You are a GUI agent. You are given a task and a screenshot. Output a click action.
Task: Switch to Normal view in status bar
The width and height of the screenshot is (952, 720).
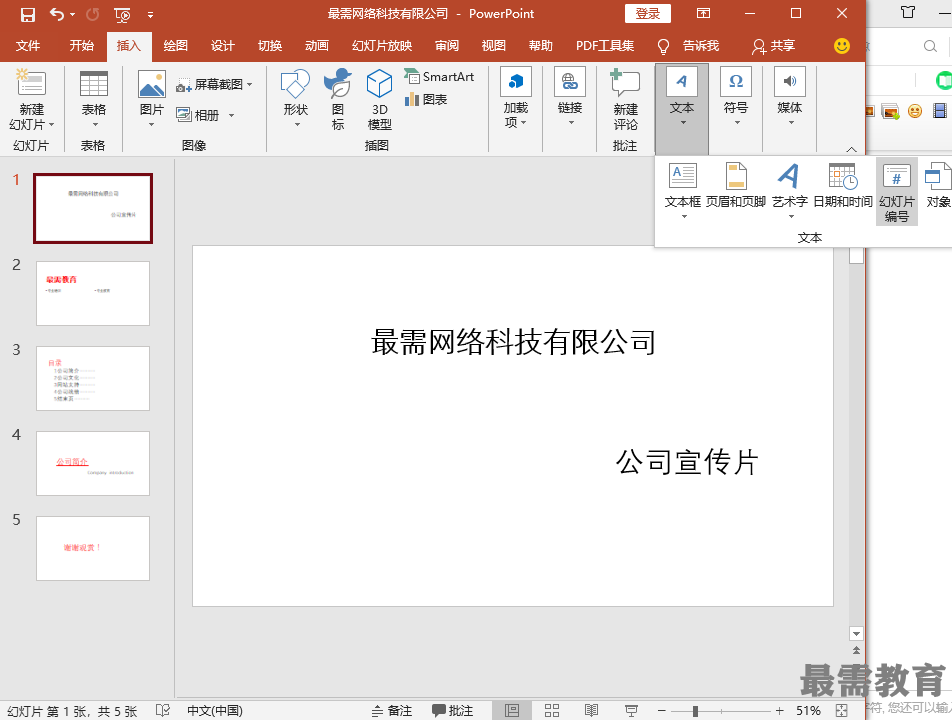click(512, 710)
